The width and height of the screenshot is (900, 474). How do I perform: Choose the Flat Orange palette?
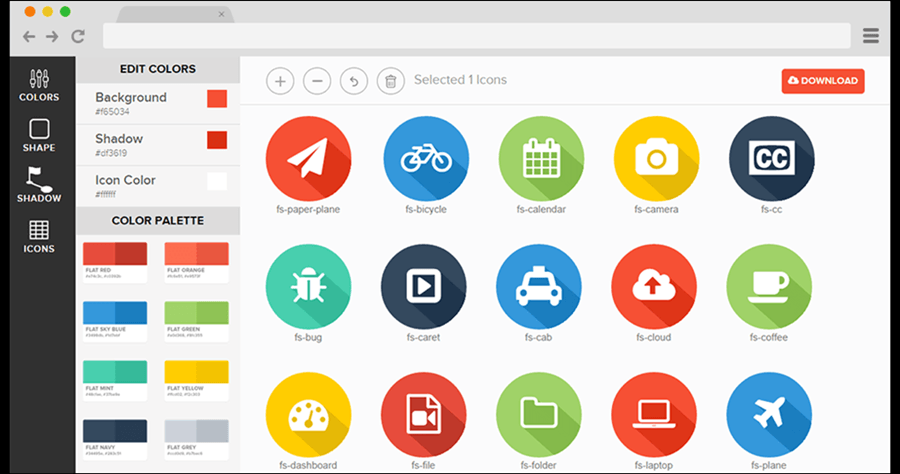(x=196, y=262)
